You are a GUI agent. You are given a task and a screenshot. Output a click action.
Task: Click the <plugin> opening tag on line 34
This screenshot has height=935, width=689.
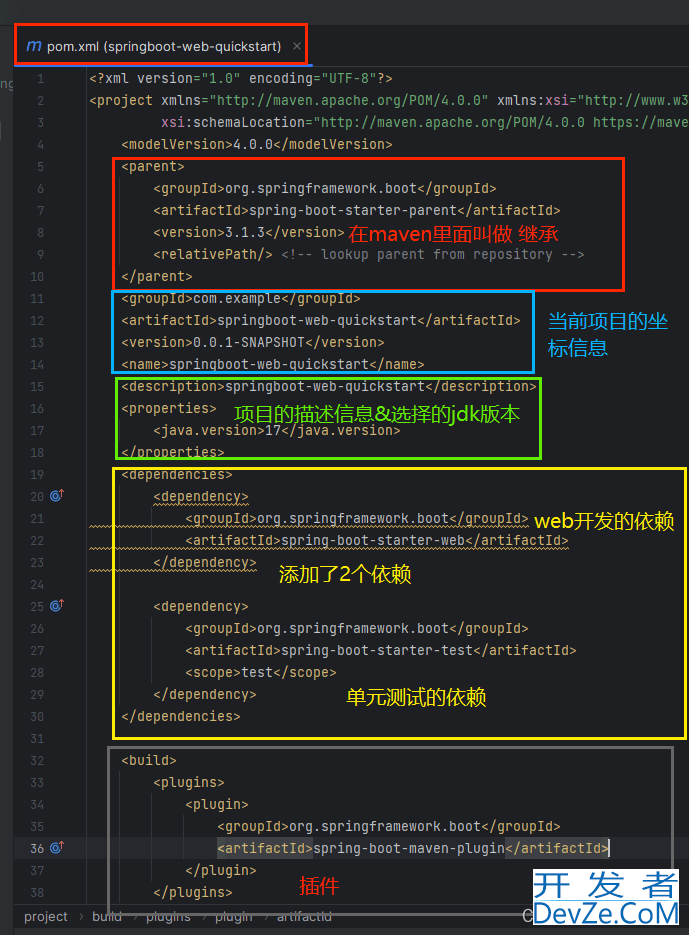click(217, 804)
